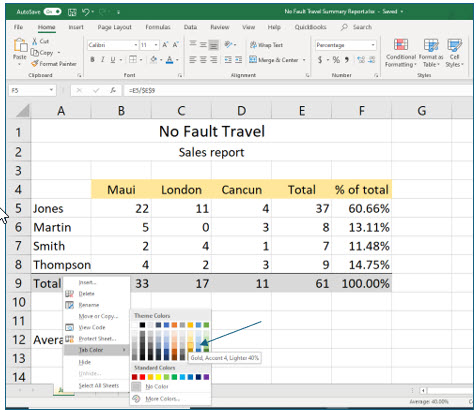Click the Decrease Indent icon

point(228,60)
